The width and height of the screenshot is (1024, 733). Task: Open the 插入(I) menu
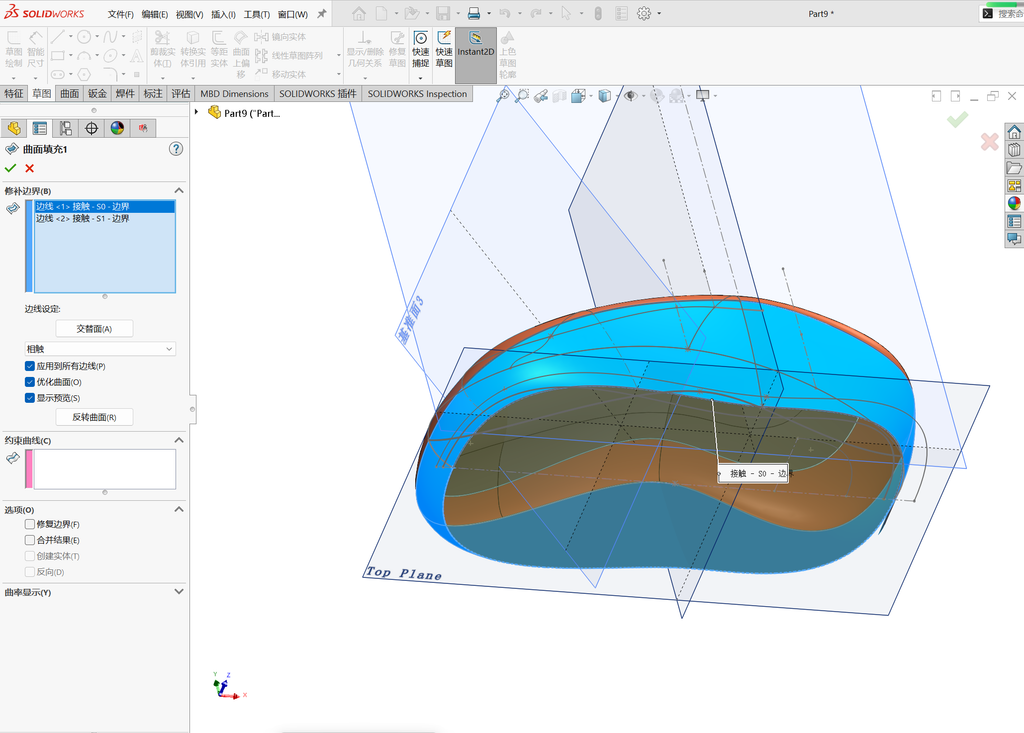(x=223, y=14)
